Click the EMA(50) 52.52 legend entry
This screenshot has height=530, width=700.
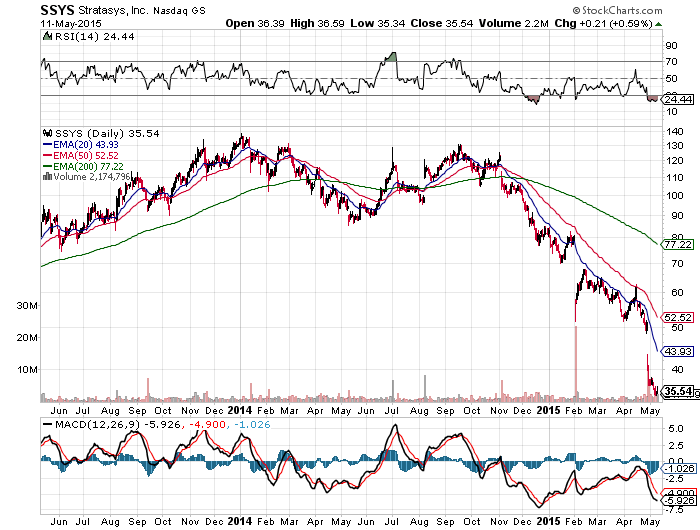tap(81, 155)
